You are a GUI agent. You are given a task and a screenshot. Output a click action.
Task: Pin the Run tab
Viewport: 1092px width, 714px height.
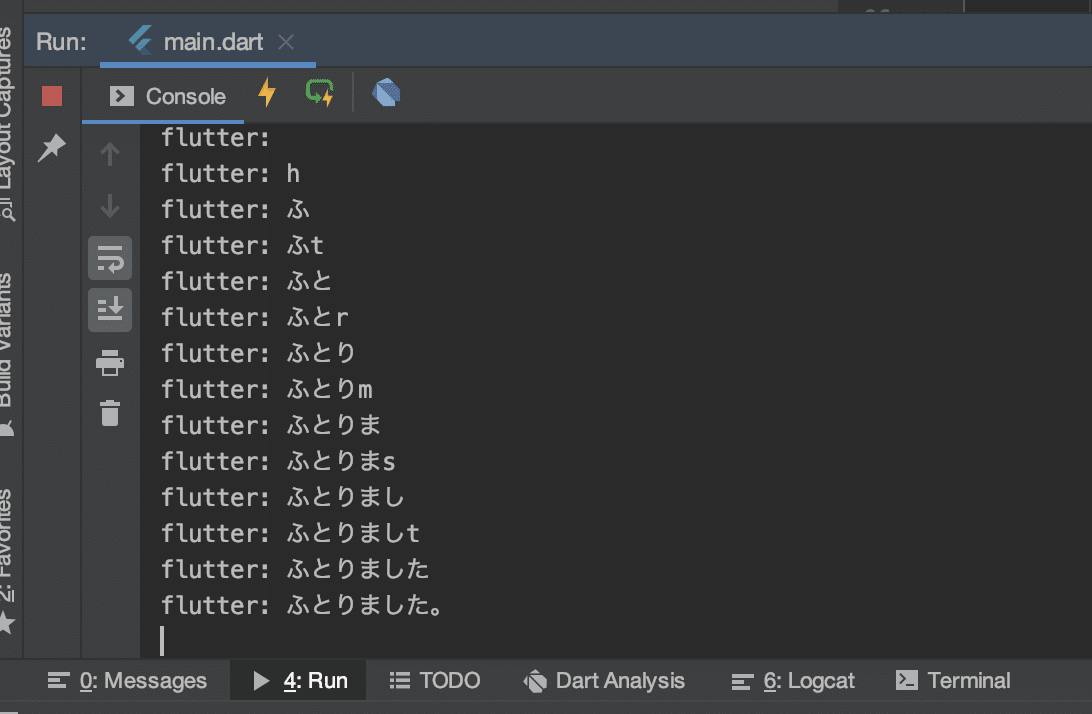[x=52, y=147]
